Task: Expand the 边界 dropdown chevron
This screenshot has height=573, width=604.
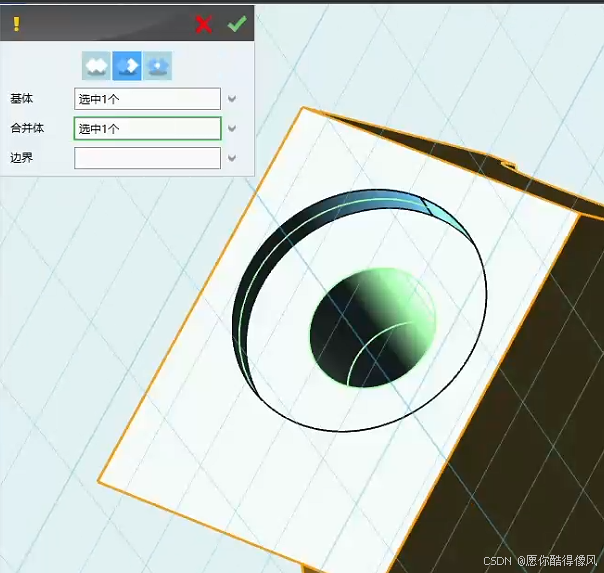Action: [x=232, y=158]
